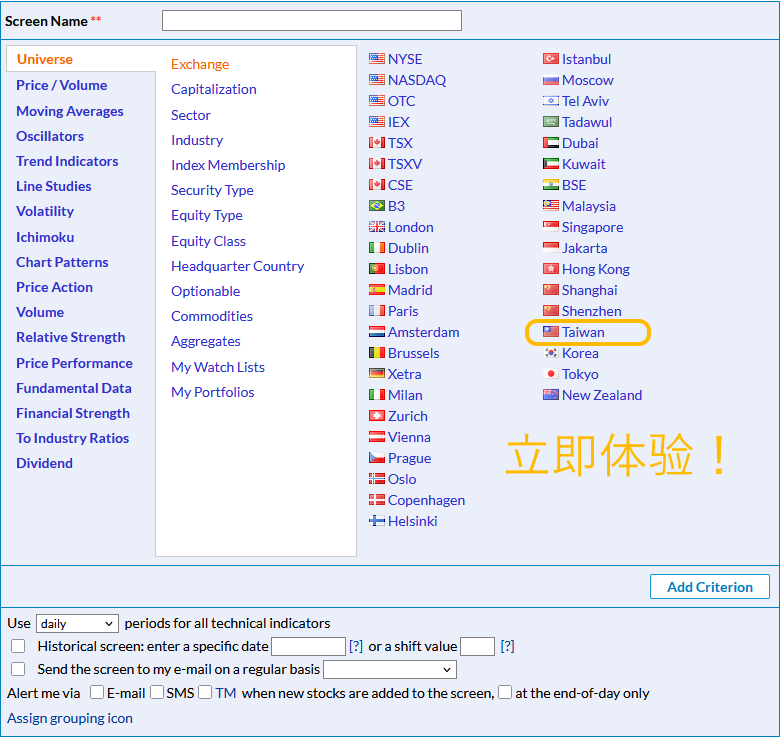
Task: Click the B3 Brazil flag icon
Action: coord(377,205)
